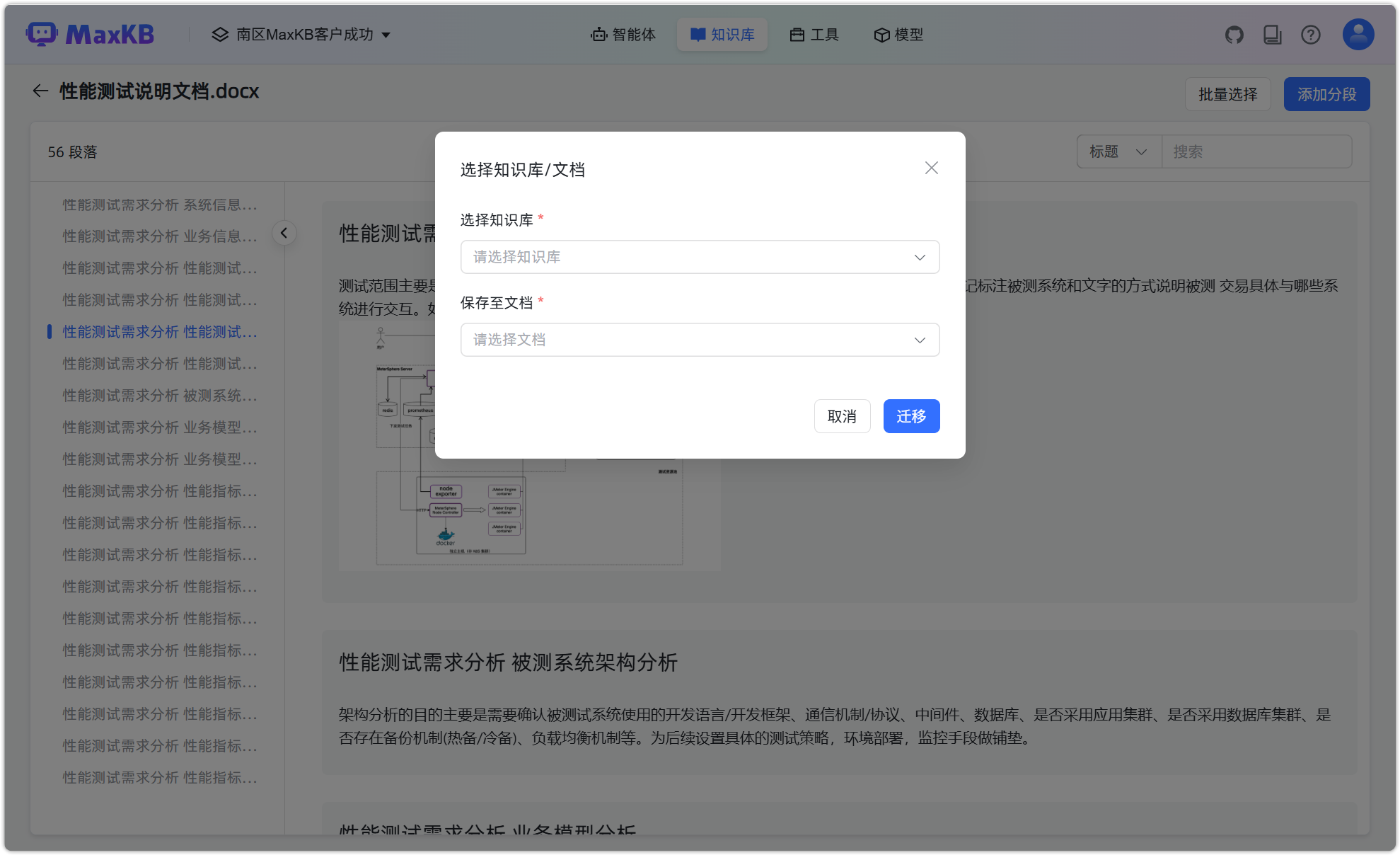Open the 请选择知识库 dropdown
This screenshot has width=1400, height=855.
[699, 257]
